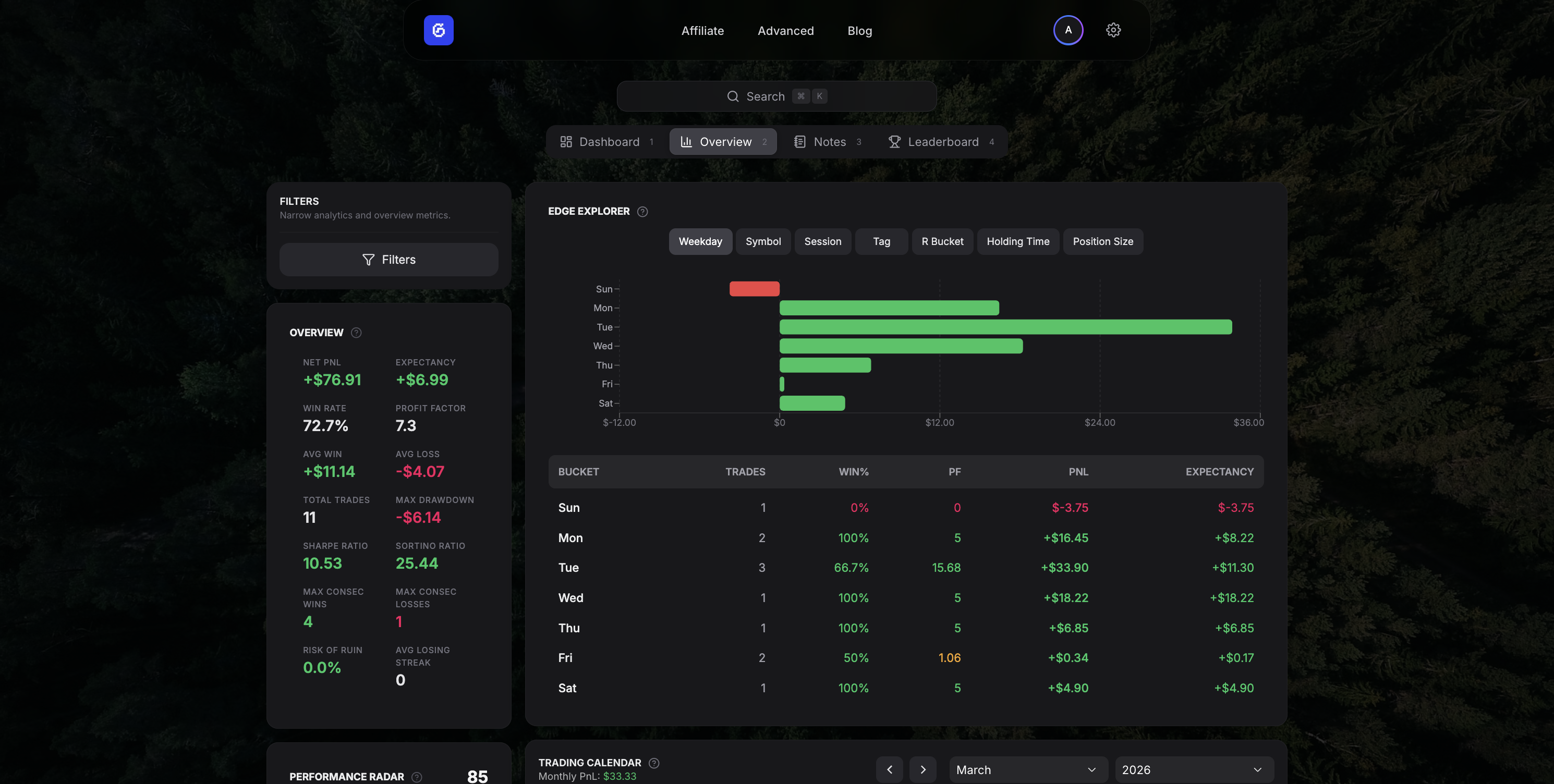1554x784 pixels.
Task: Open the settings gear
Action: pyautogui.click(x=1113, y=30)
